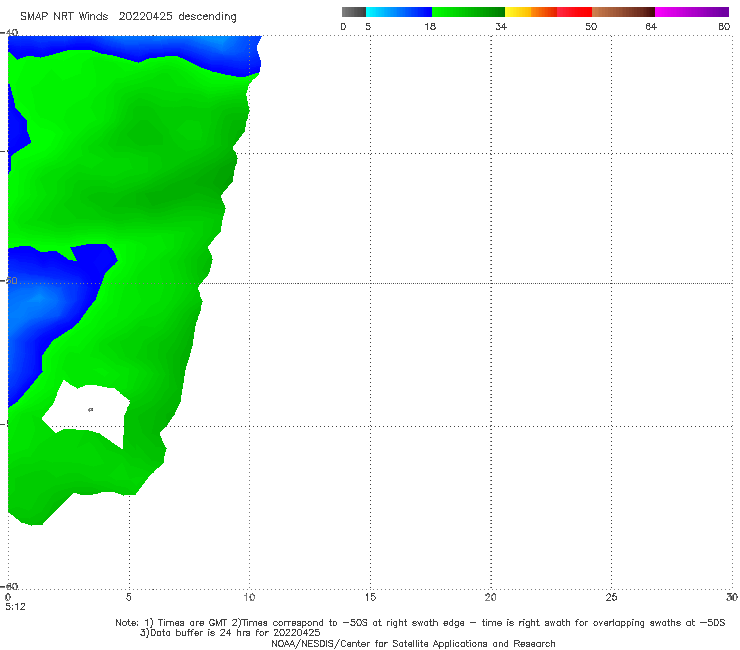Screen dimensions: 740x650
Task: Click the 'Note: 1) Times are GMT' line
Action: coord(420,623)
